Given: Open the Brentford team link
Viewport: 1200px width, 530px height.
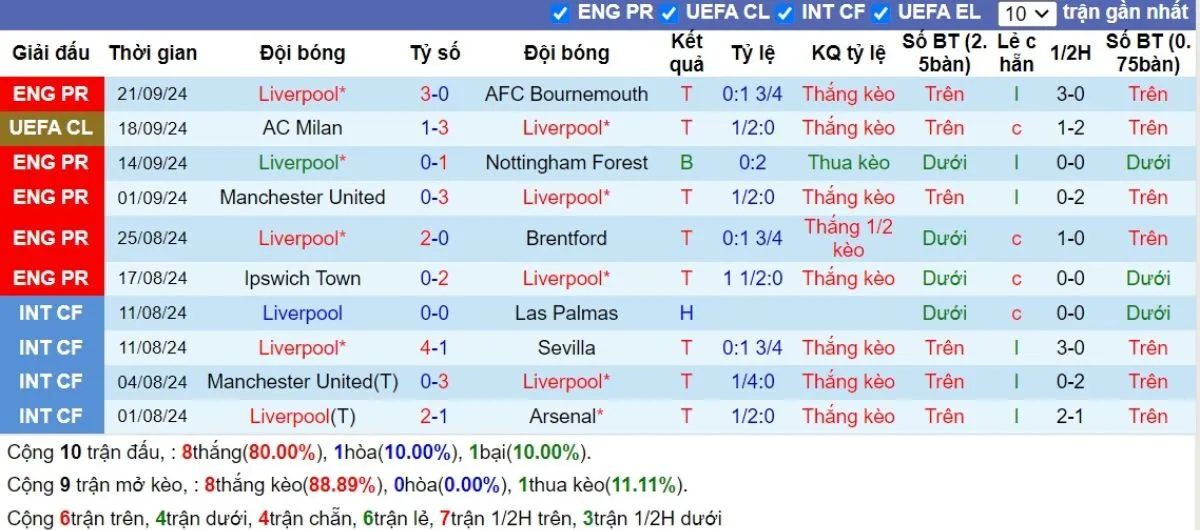Looking at the screenshot, I should (x=566, y=238).
